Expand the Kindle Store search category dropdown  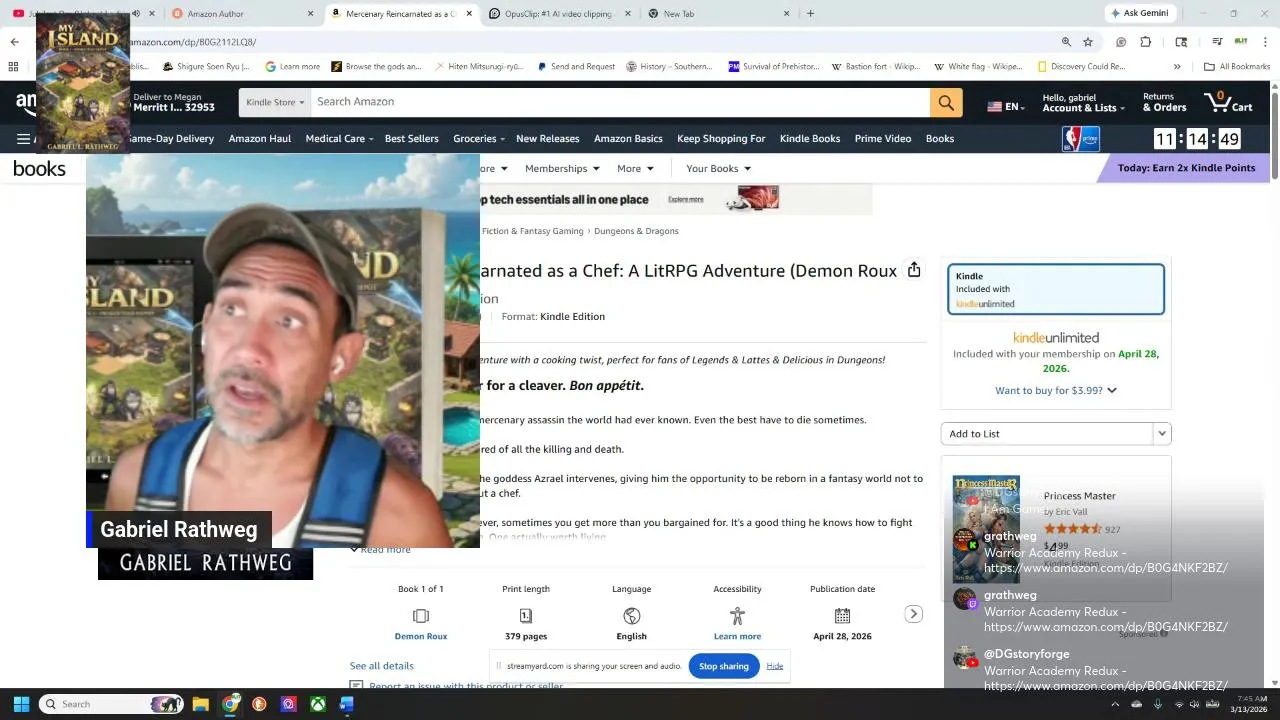point(275,102)
